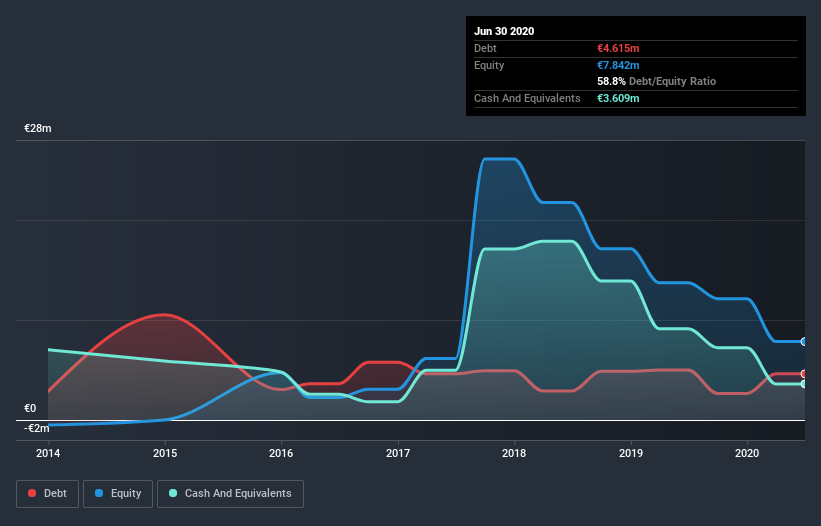Click the 2020 x-axis label

(747, 453)
